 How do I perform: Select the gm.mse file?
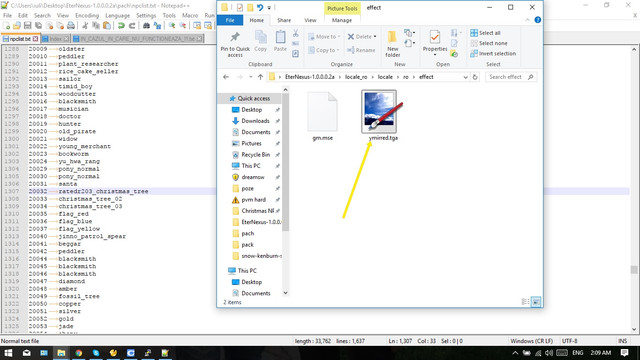[322, 116]
